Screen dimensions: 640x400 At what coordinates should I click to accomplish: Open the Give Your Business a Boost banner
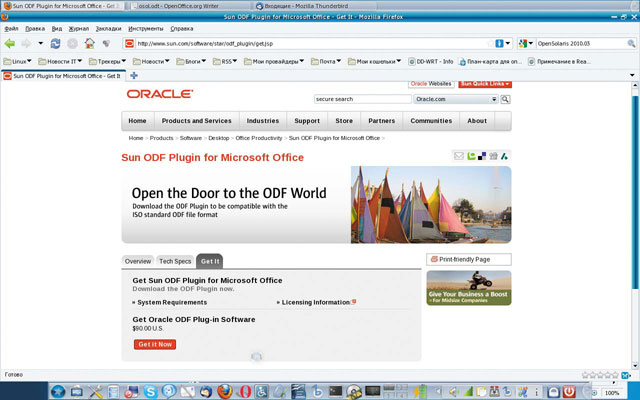point(469,288)
